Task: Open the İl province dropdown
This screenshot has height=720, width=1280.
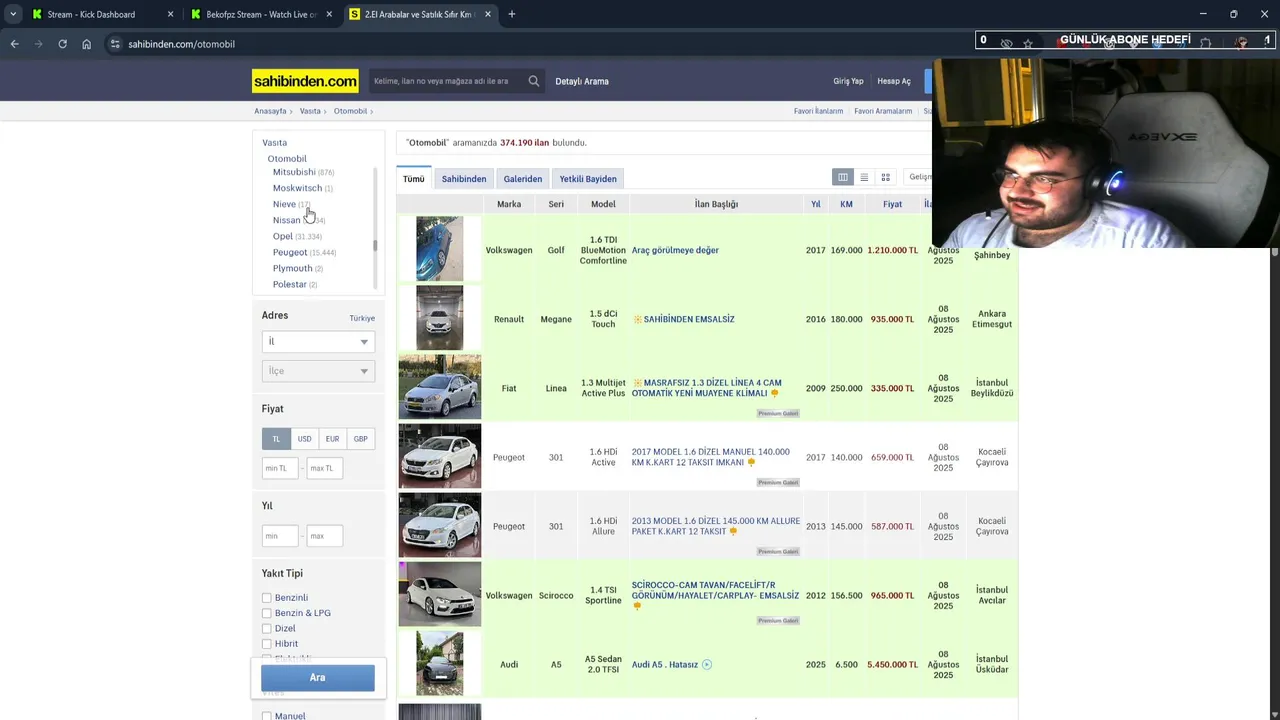Action: tap(318, 342)
